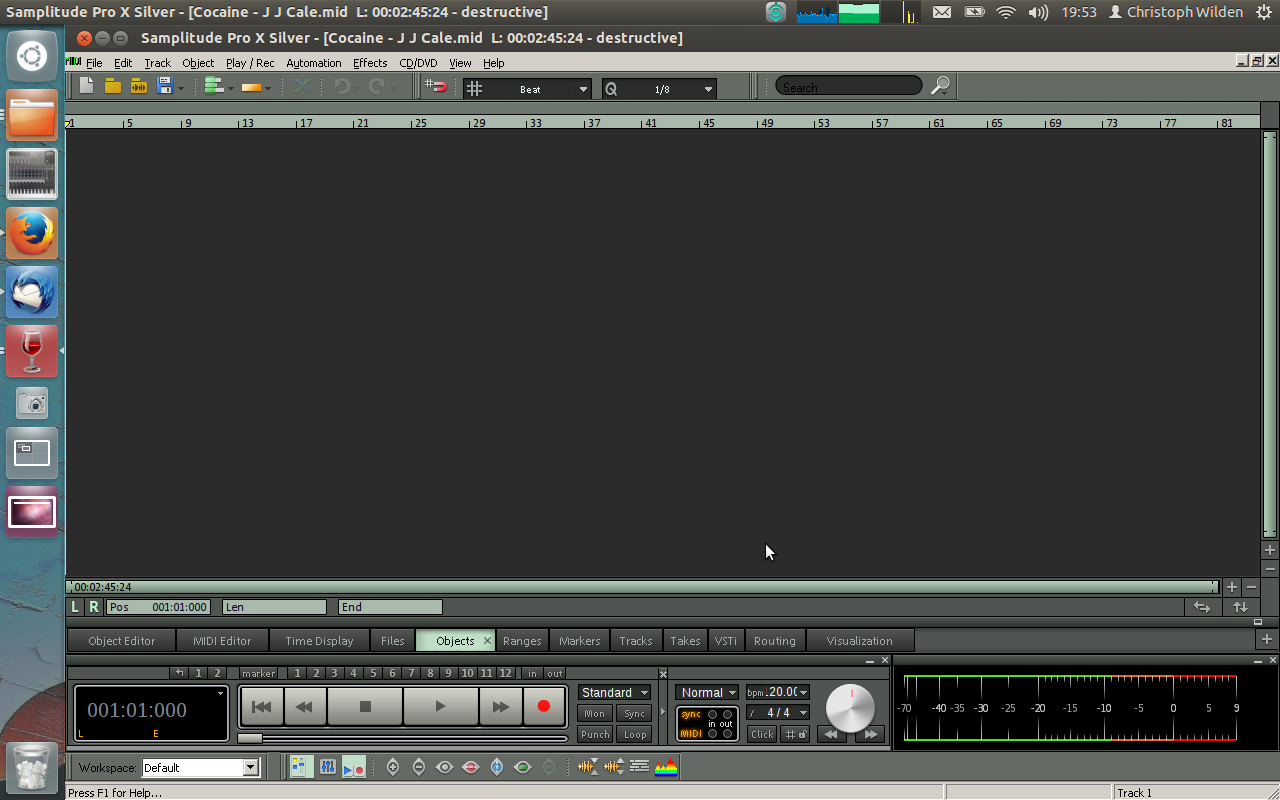Open a project with the folder icon
The width and height of the screenshot is (1280, 800).
113,86
